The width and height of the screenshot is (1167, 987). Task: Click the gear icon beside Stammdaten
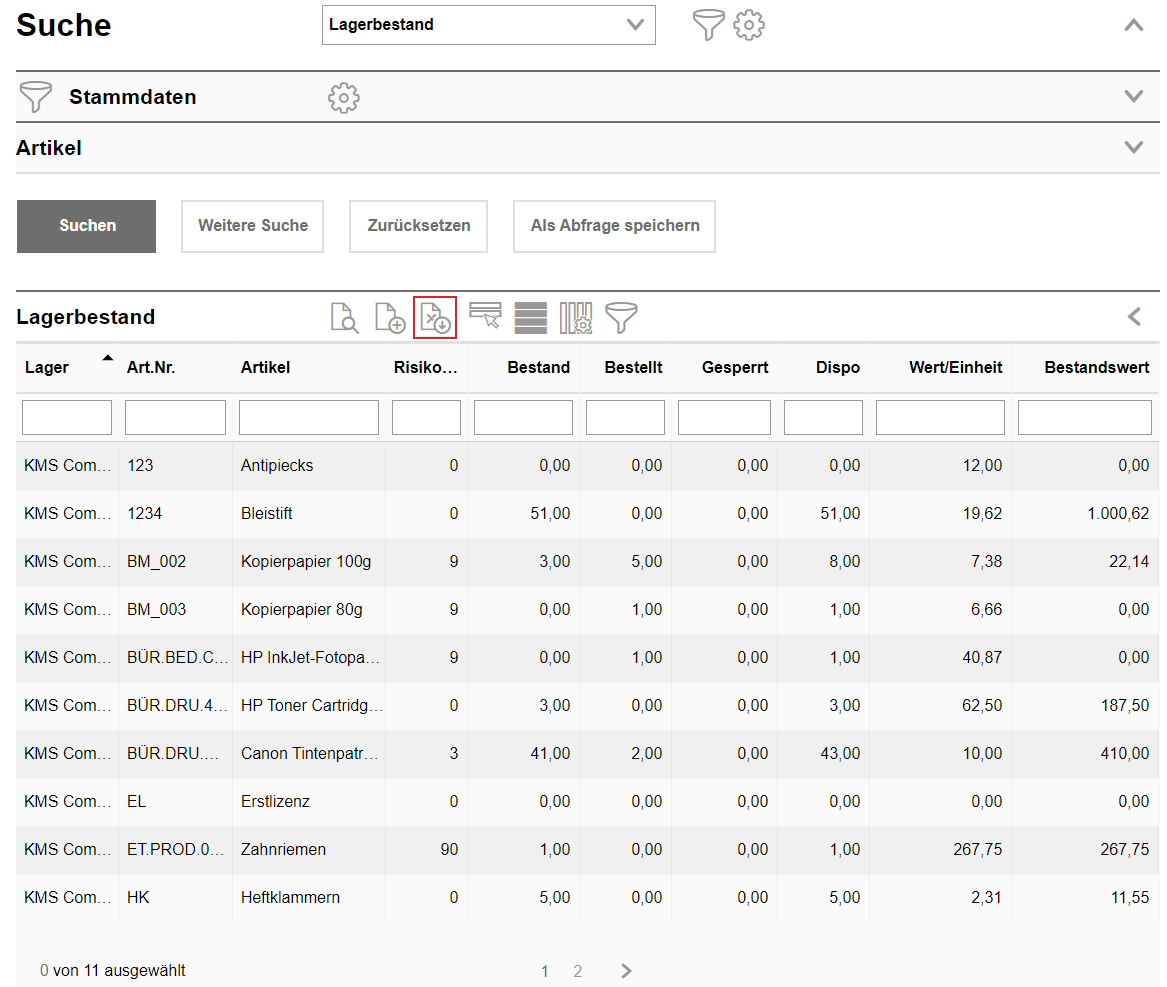[x=343, y=98]
